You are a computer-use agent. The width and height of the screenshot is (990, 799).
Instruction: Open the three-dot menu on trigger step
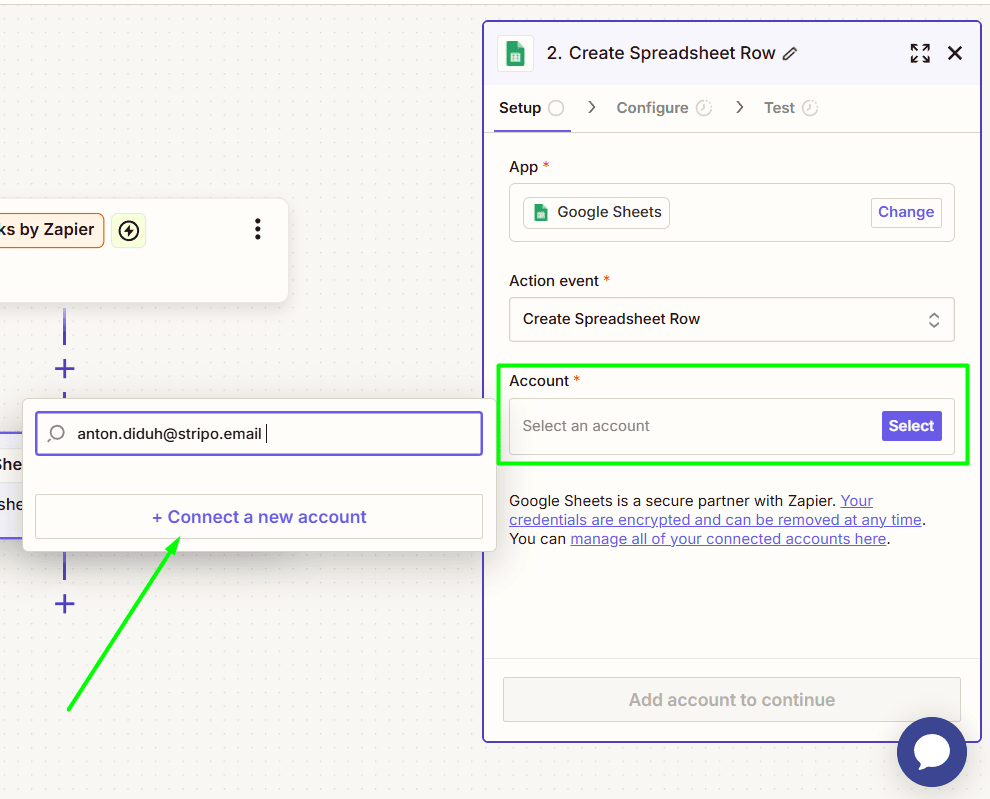click(x=258, y=229)
